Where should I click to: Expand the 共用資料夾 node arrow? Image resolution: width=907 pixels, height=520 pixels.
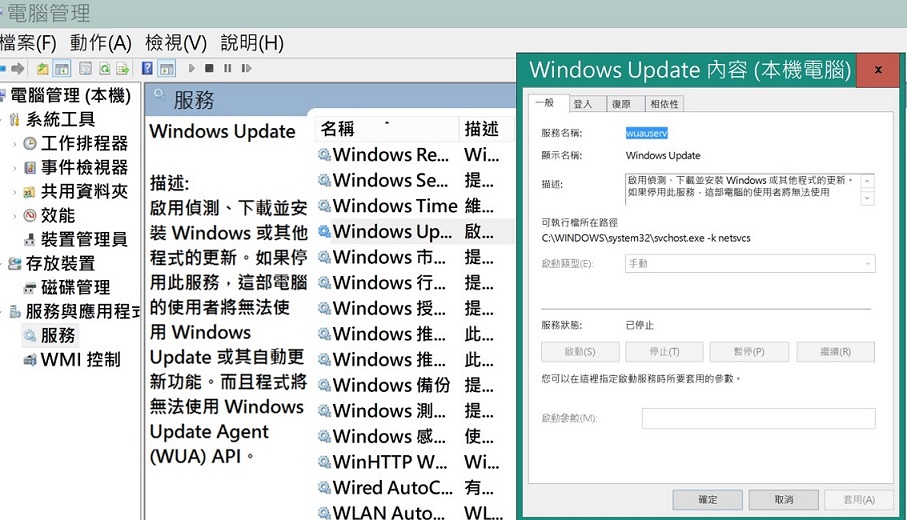point(14,191)
